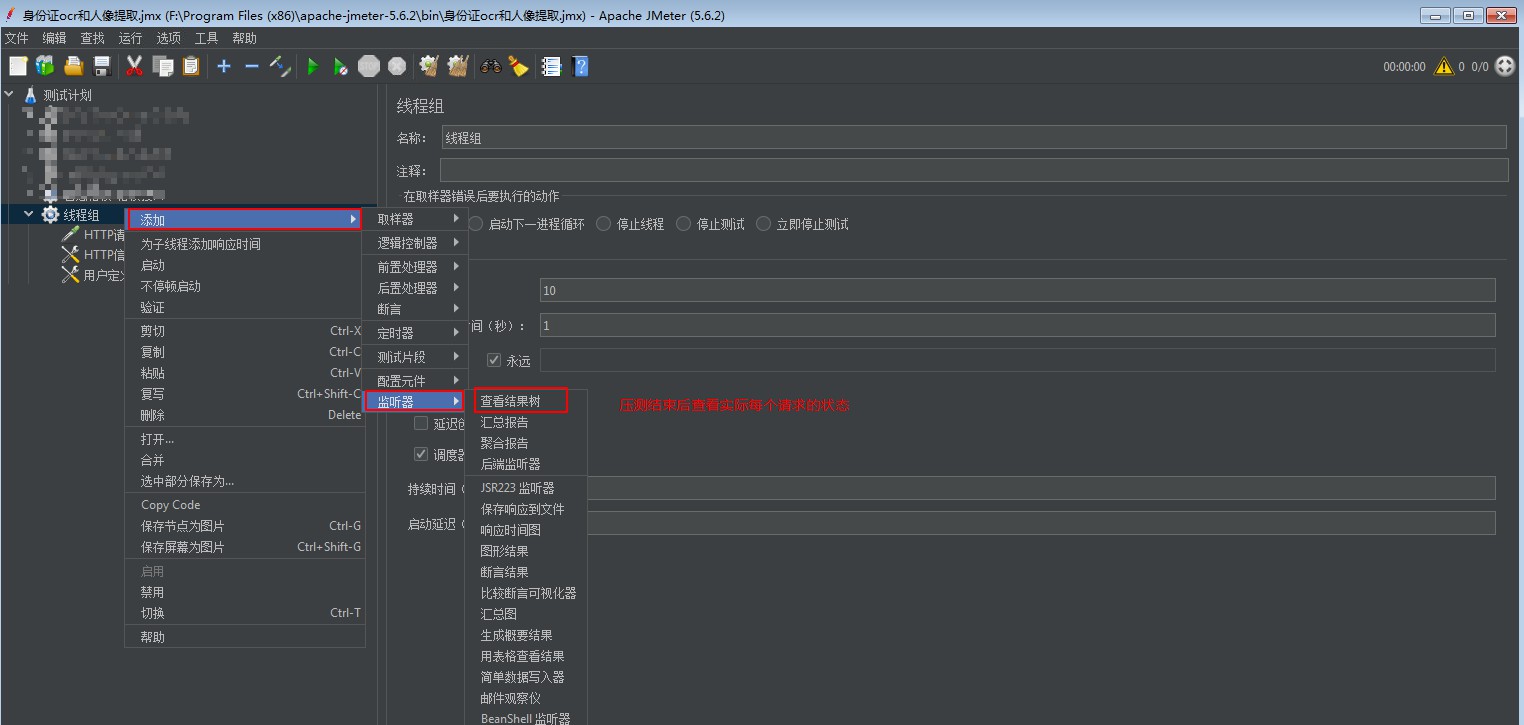The height and width of the screenshot is (725, 1524).
Task: Create a new test plan via toolbar icon
Action: pos(18,66)
